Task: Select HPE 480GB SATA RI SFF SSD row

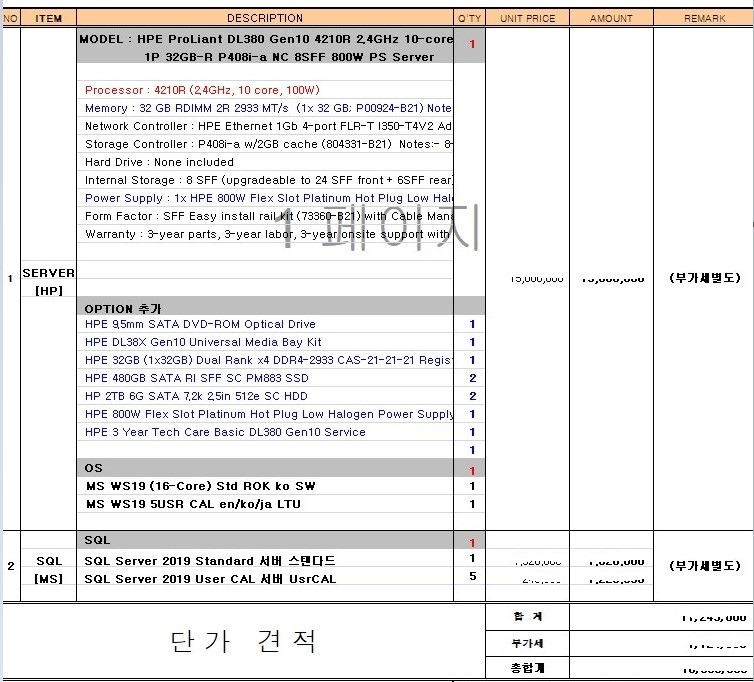Action: (x=265, y=378)
